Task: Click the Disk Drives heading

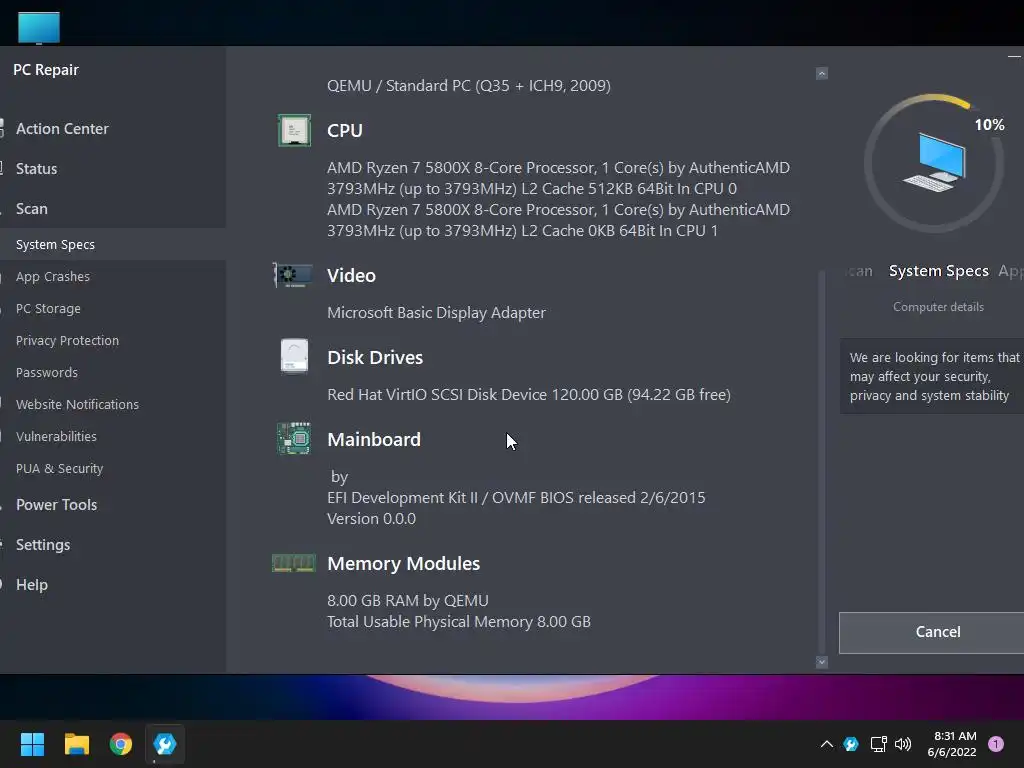Action: coord(375,357)
